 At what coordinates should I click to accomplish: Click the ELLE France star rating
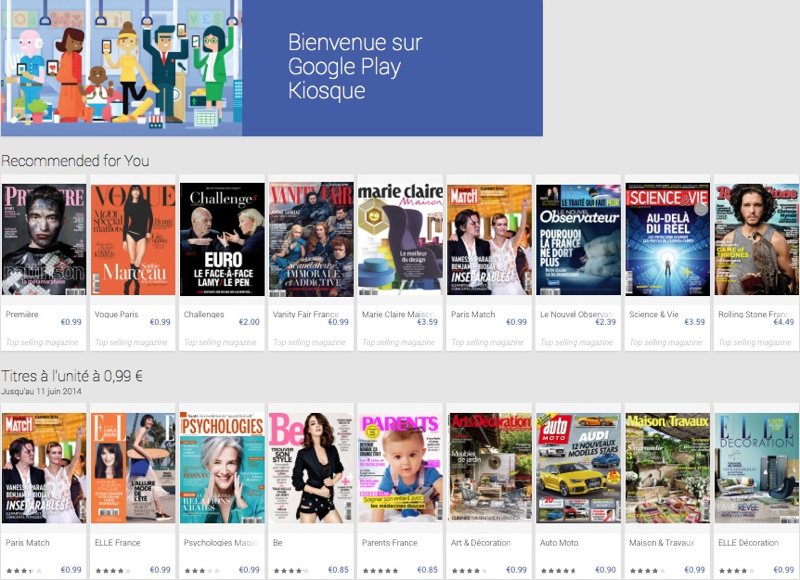click(112, 570)
